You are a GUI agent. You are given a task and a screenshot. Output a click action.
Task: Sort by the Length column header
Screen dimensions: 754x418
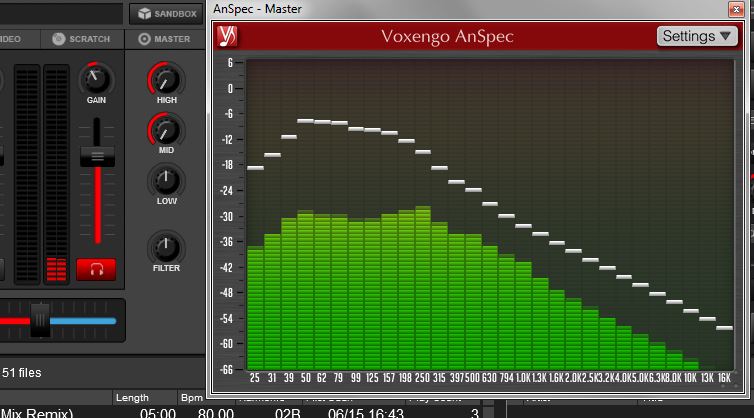pyautogui.click(x=132, y=398)
